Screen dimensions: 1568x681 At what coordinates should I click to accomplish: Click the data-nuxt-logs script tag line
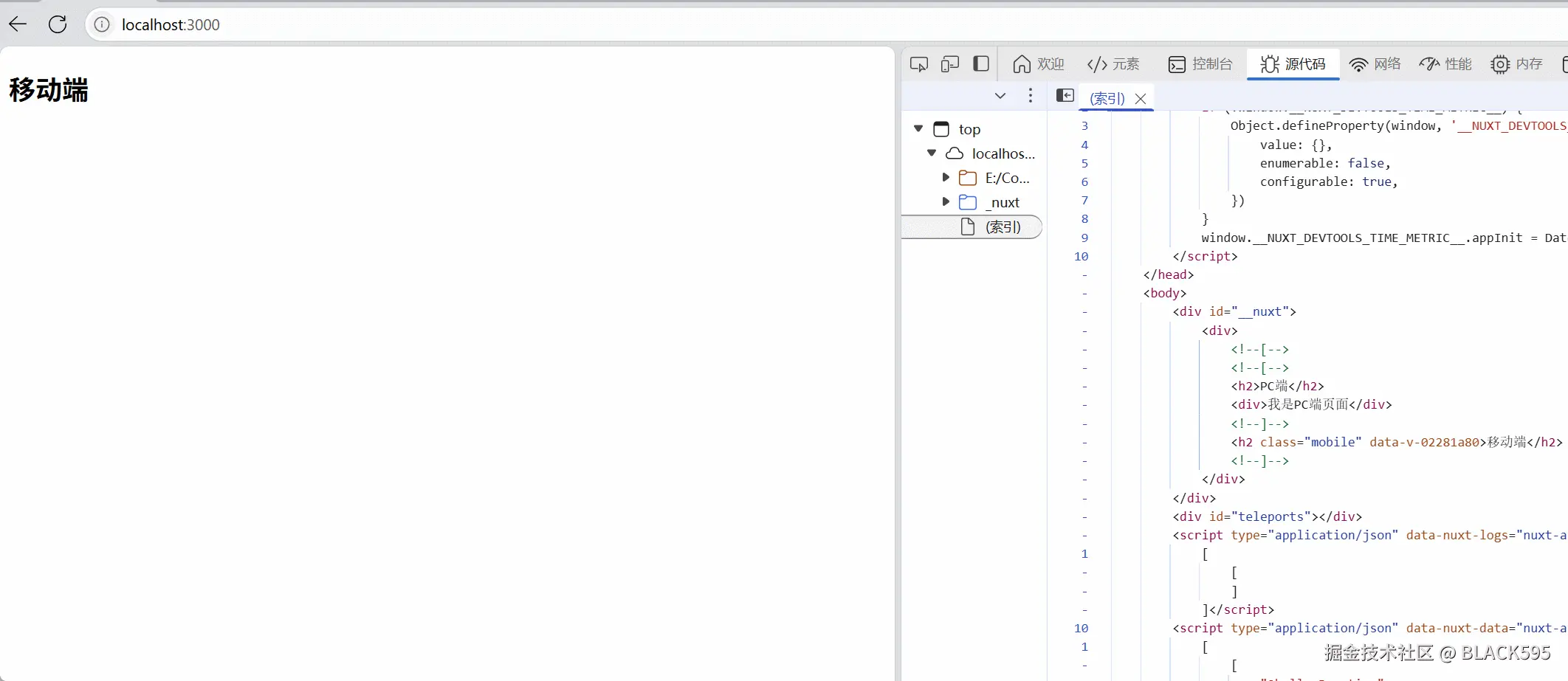pyautogui.click(x=1369, y=535)
